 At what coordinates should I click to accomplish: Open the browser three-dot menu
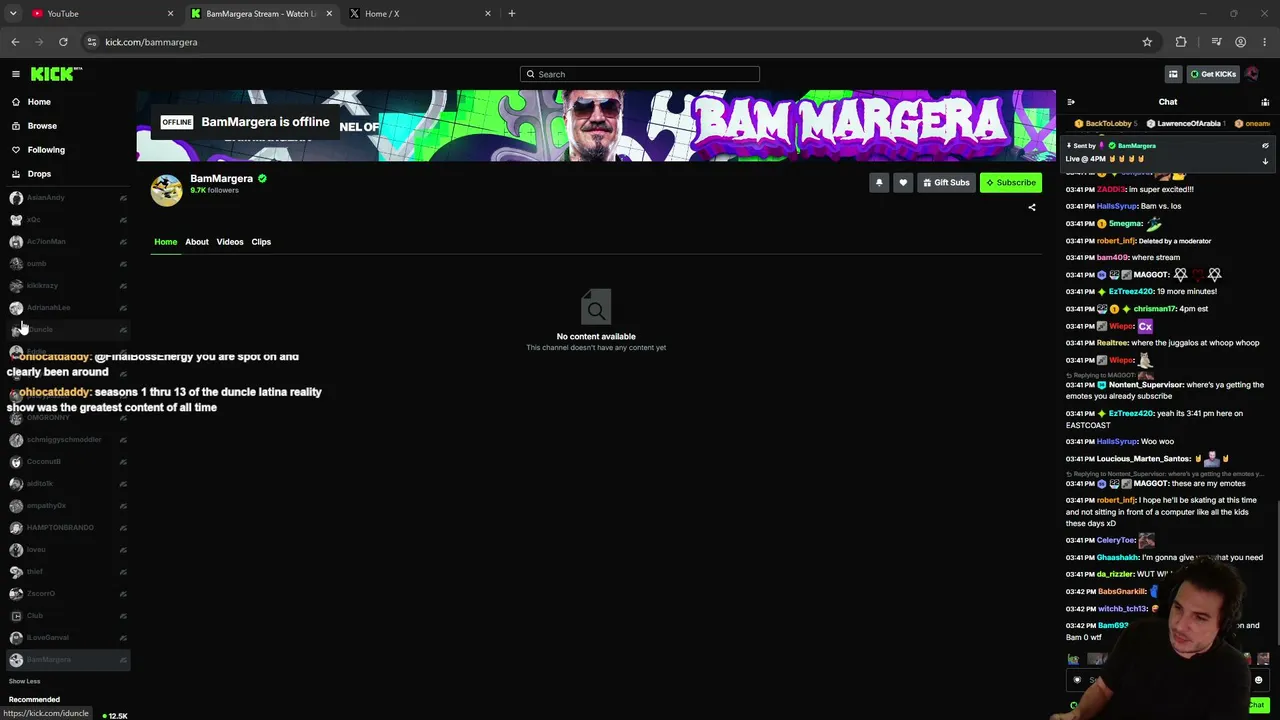pyautogui.click(x=1265, y=42)
